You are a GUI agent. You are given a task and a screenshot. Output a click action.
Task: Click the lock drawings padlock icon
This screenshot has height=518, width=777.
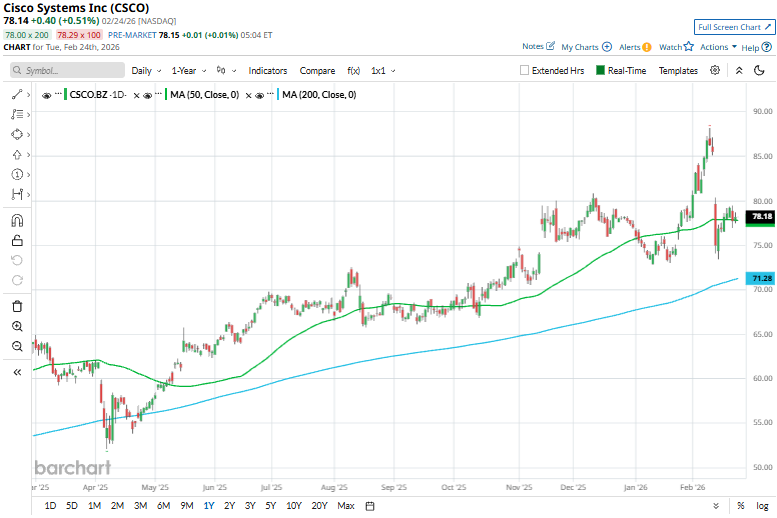click(x=17, y=240)
